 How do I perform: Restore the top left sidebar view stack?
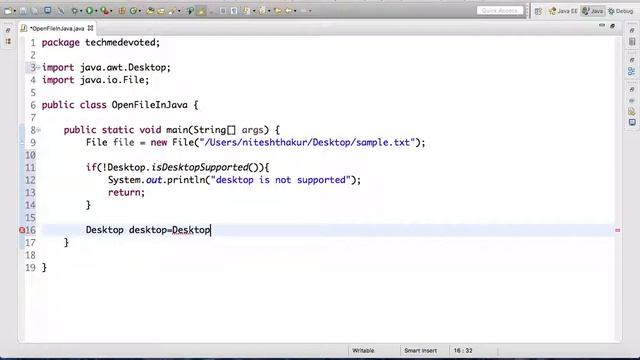click(x=8, y=31)
